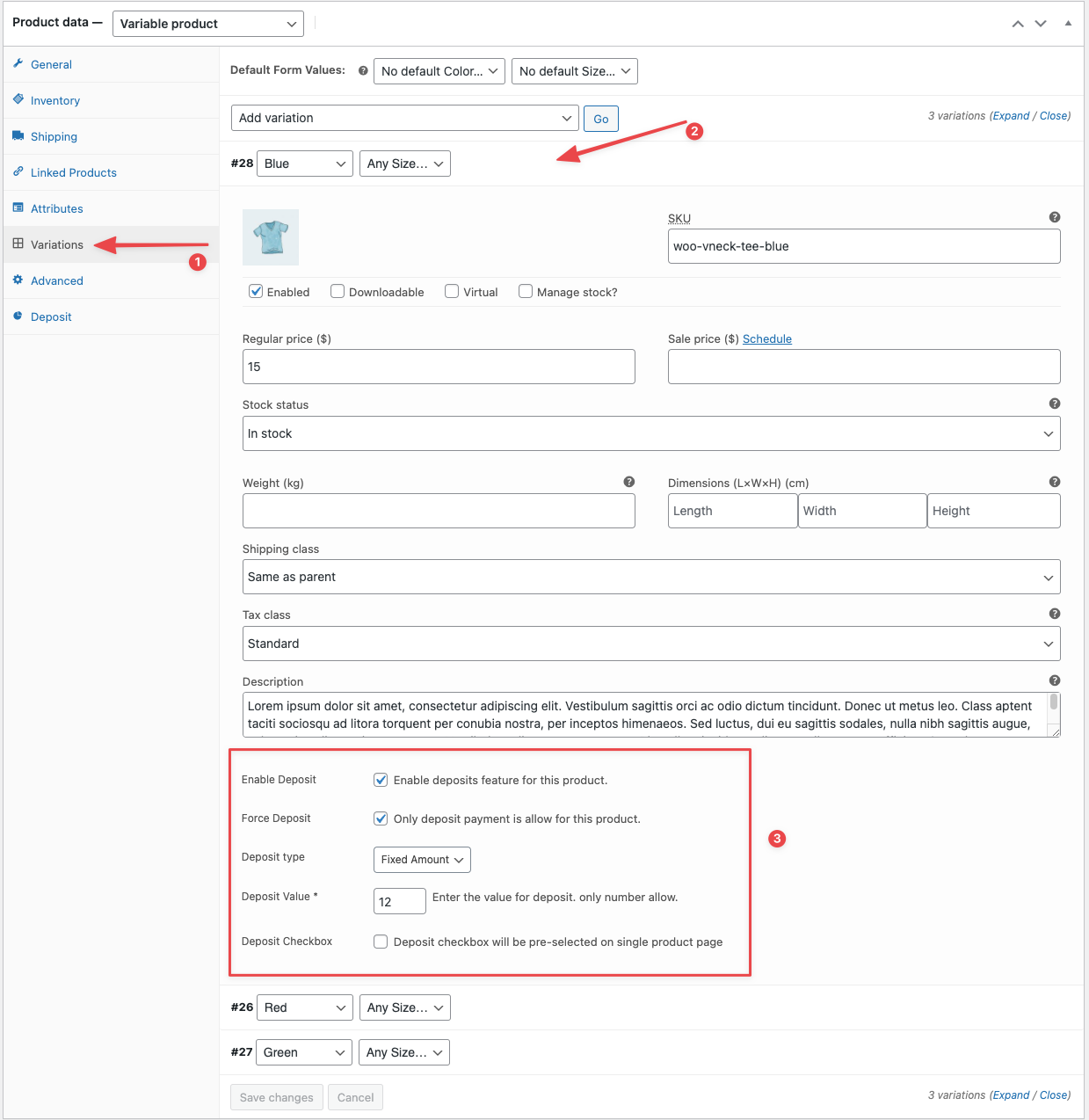
Task: Switch to the Deposit tab
Action: 51,317
